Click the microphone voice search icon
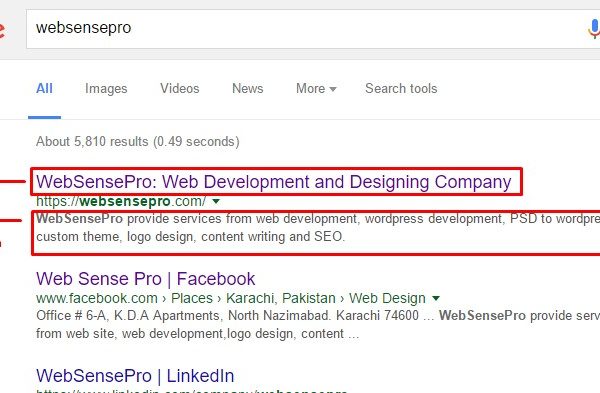The height and width of the screenshot is (393, 600). coord(594,29)
